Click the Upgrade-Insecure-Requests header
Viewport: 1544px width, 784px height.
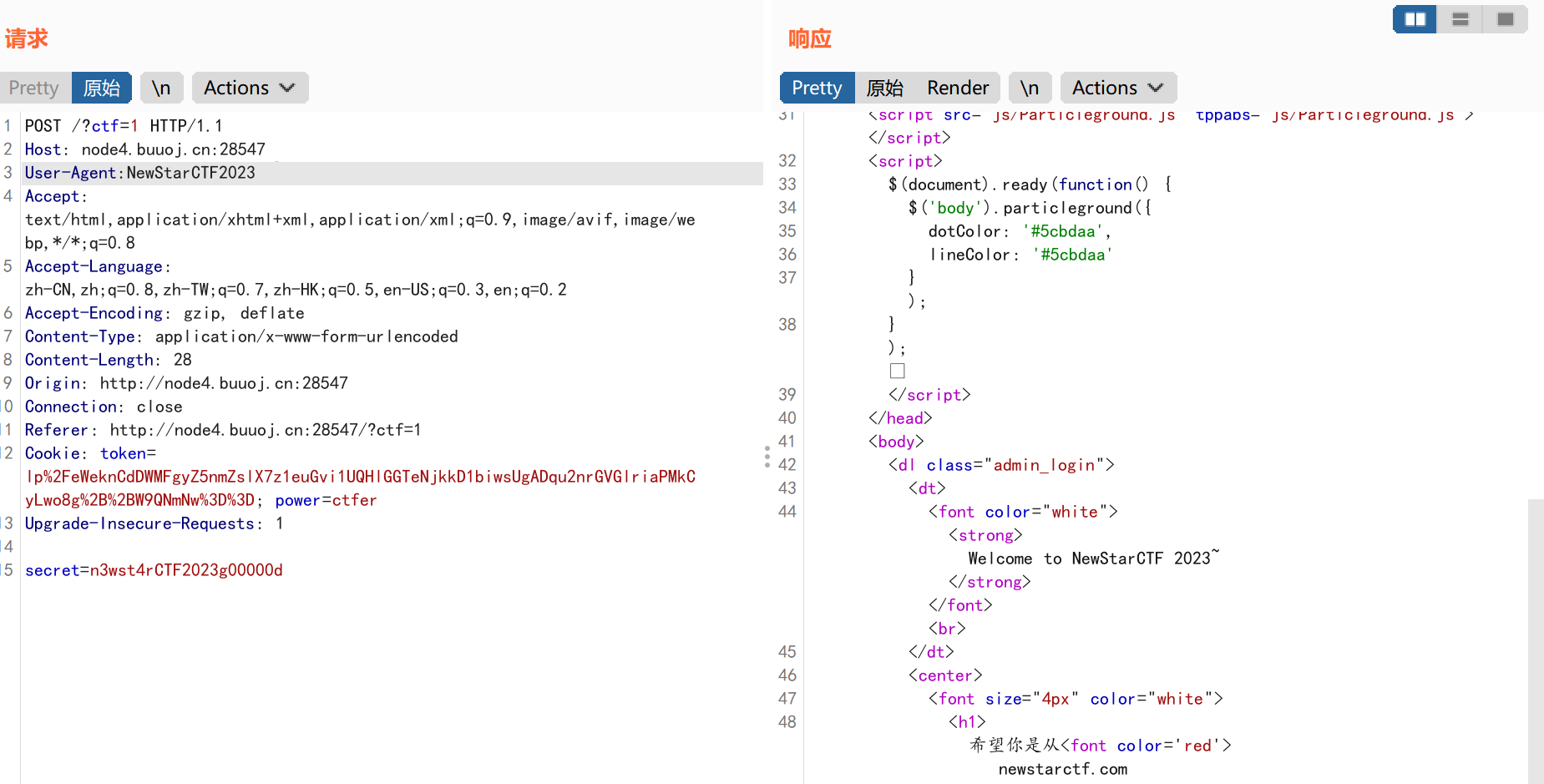154,524
